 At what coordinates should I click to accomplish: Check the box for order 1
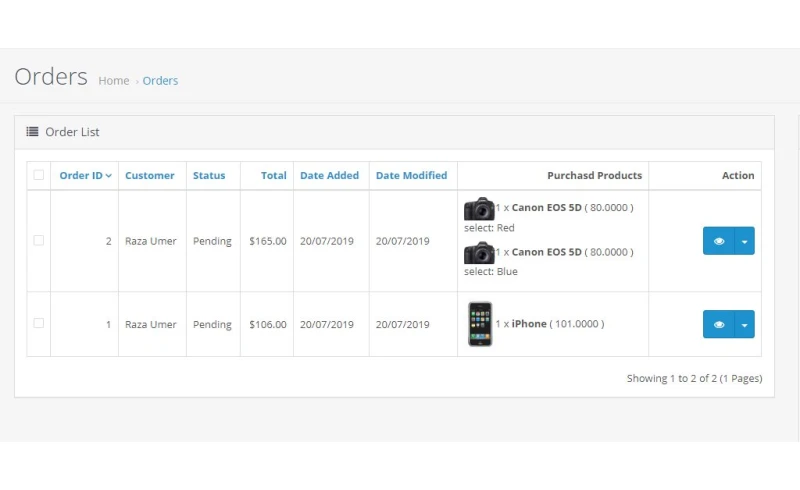[x=39, y=324]
